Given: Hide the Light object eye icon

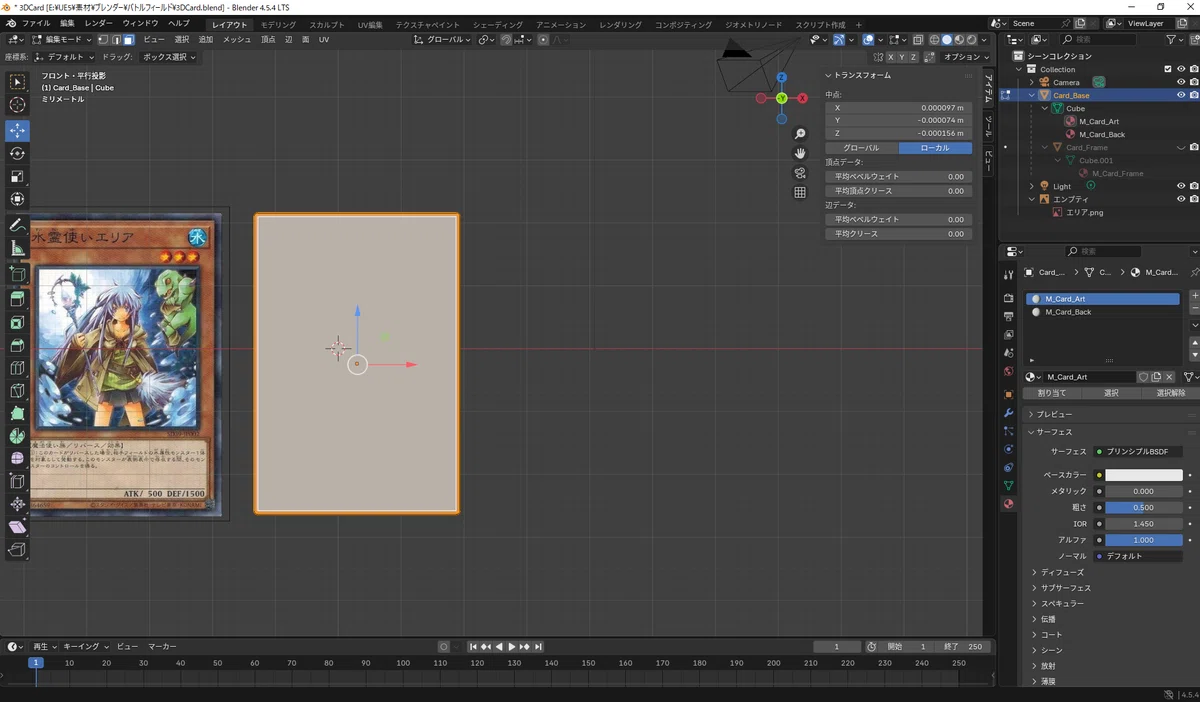Looking at the screenshot, I should click(x=1181, y=186).
